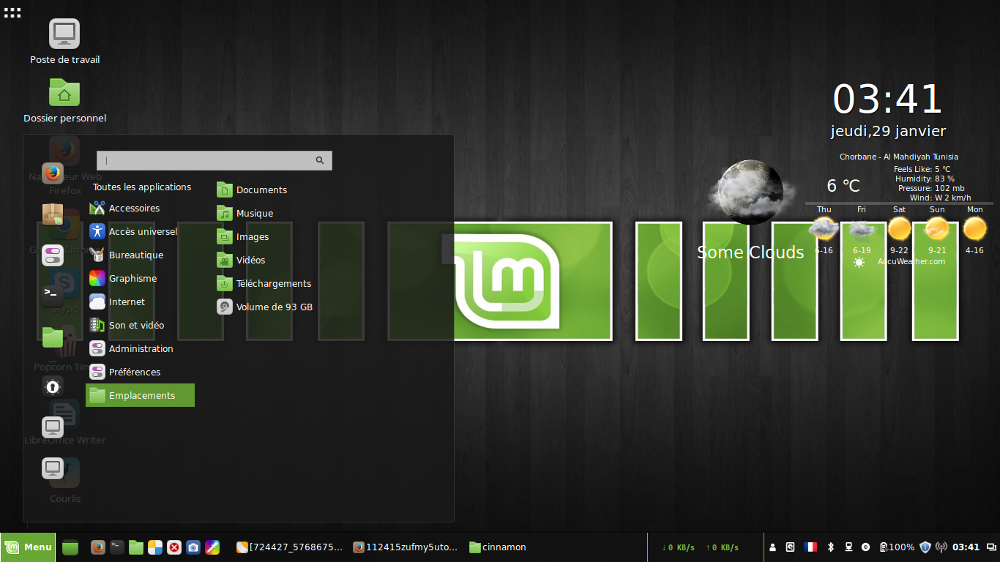Viewport: 1000px width, 562px height.
Task: Click the Thu forecast icon
Action: click(x=823, y=228)
